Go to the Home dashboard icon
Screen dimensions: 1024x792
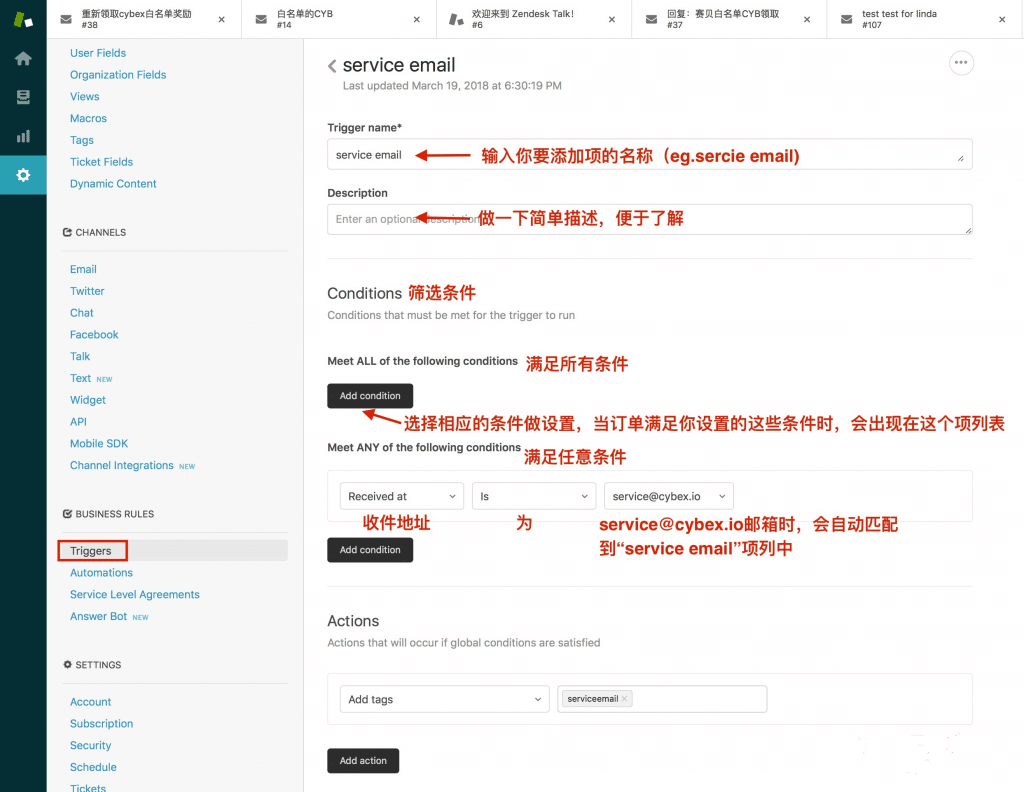23,59
